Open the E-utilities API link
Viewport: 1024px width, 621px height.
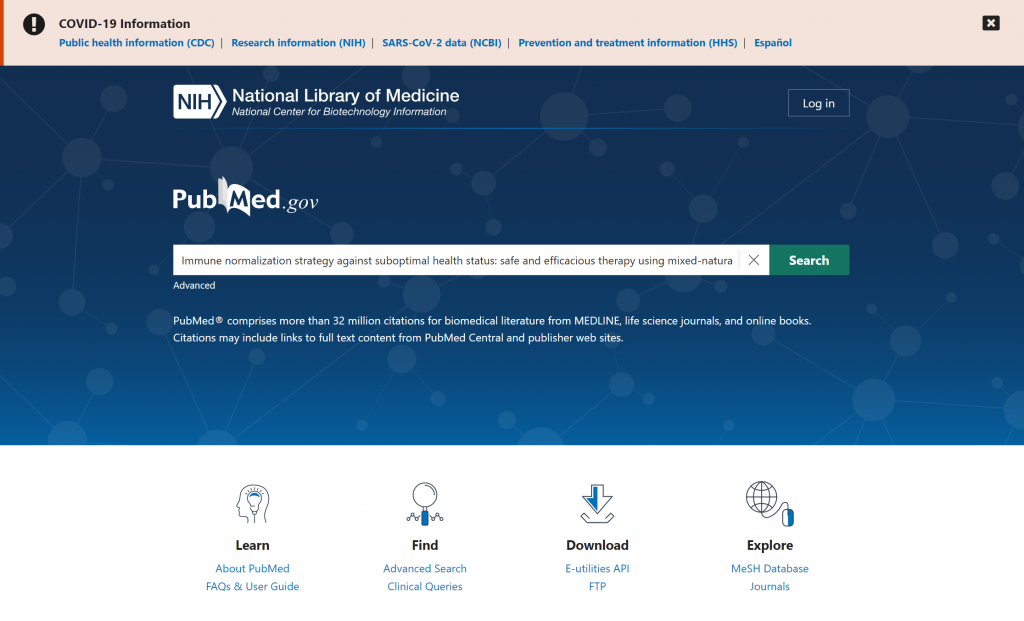pos(597,569)
